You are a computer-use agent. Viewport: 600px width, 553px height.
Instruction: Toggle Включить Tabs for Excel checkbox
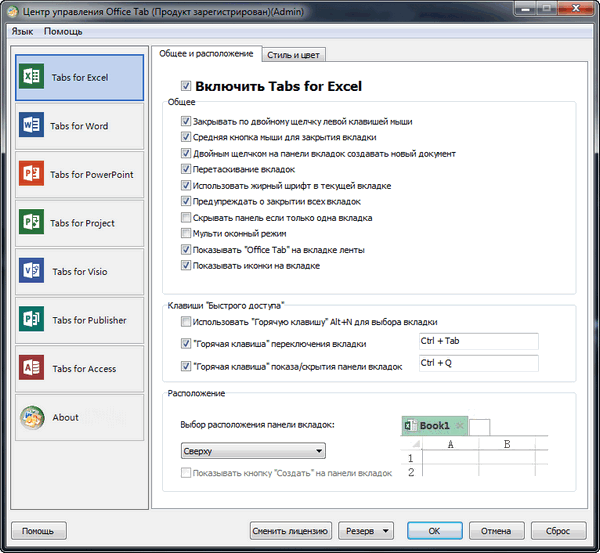click(x=186, y=86)
